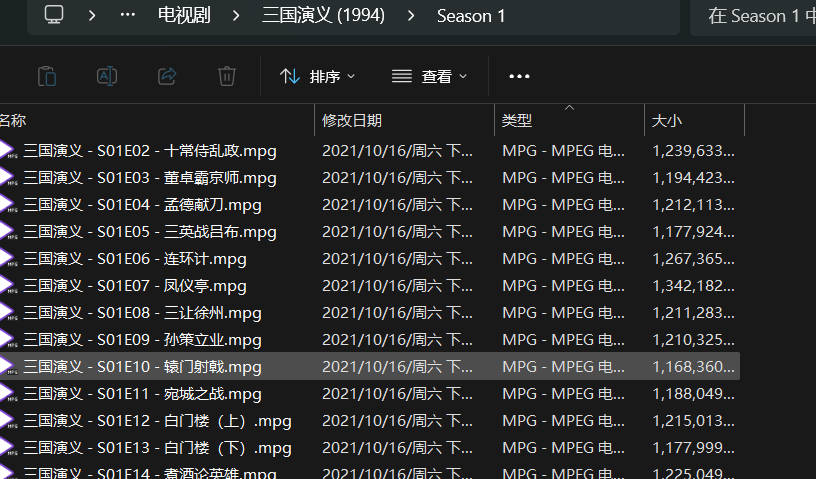Expand the chevron after 电视剧
This screenshot has width=816, height=479.
point(236,16)
